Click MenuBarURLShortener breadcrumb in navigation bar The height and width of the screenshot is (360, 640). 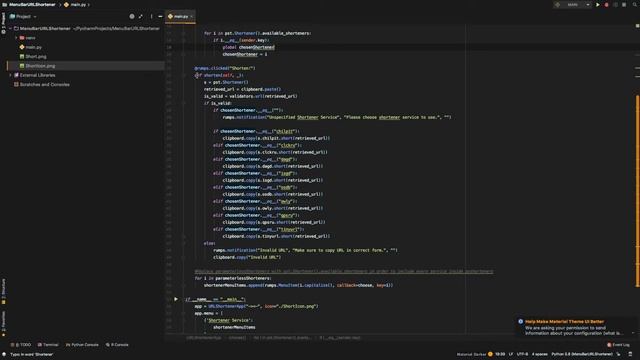(x=29, y=4)
